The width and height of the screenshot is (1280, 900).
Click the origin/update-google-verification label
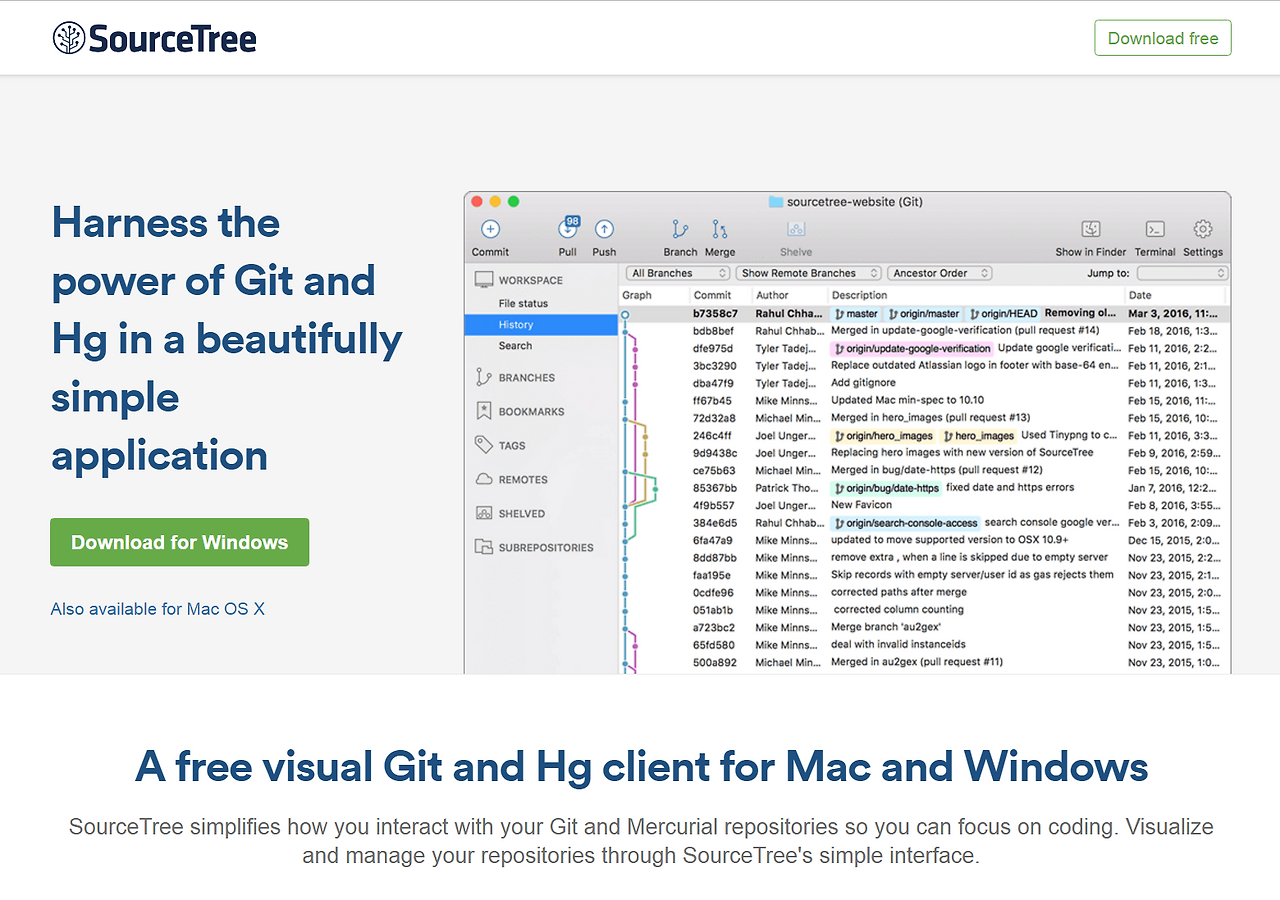coord(912,349)
